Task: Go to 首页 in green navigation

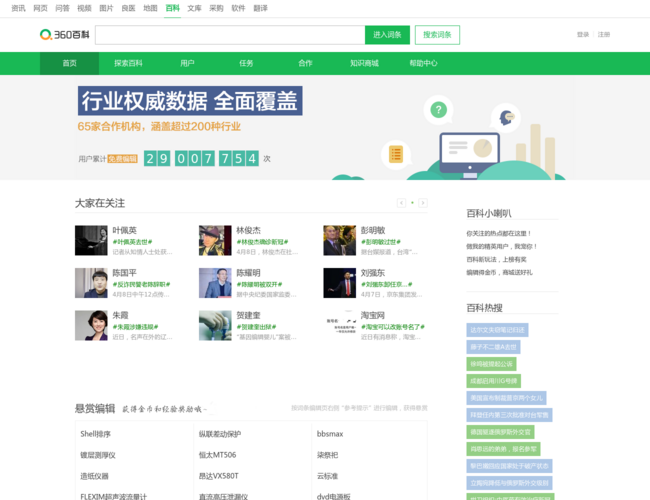Action: point(69,63)
